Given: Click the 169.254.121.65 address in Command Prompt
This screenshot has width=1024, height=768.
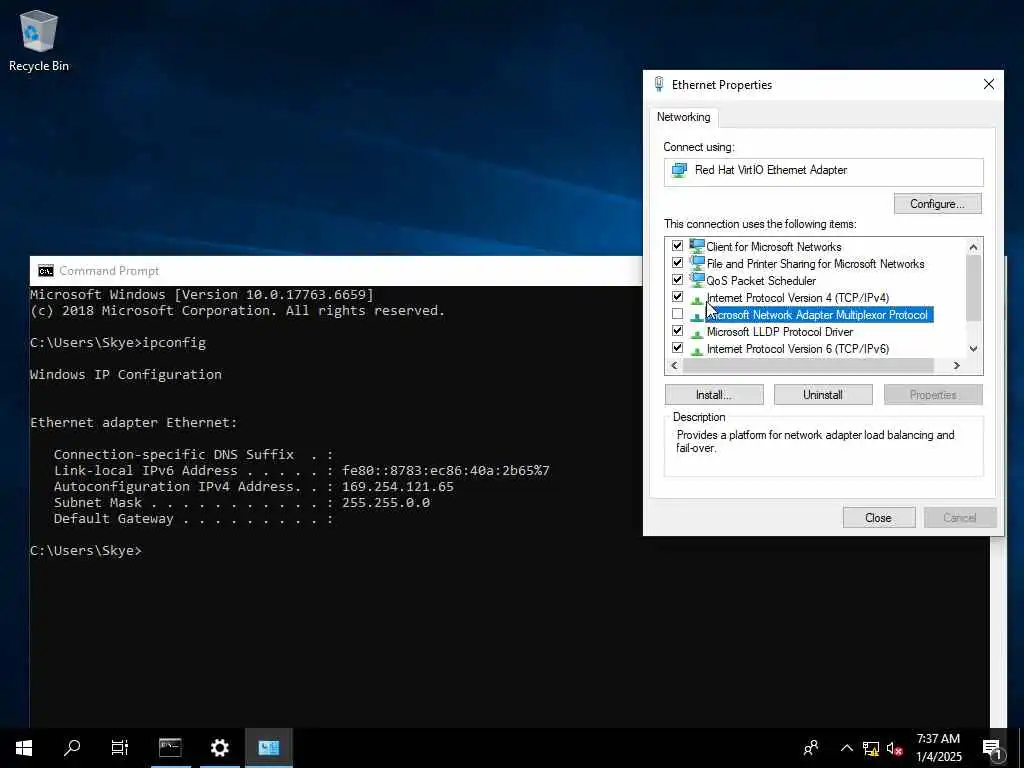Looking at the screenshot, I should [x=398, y=487].
